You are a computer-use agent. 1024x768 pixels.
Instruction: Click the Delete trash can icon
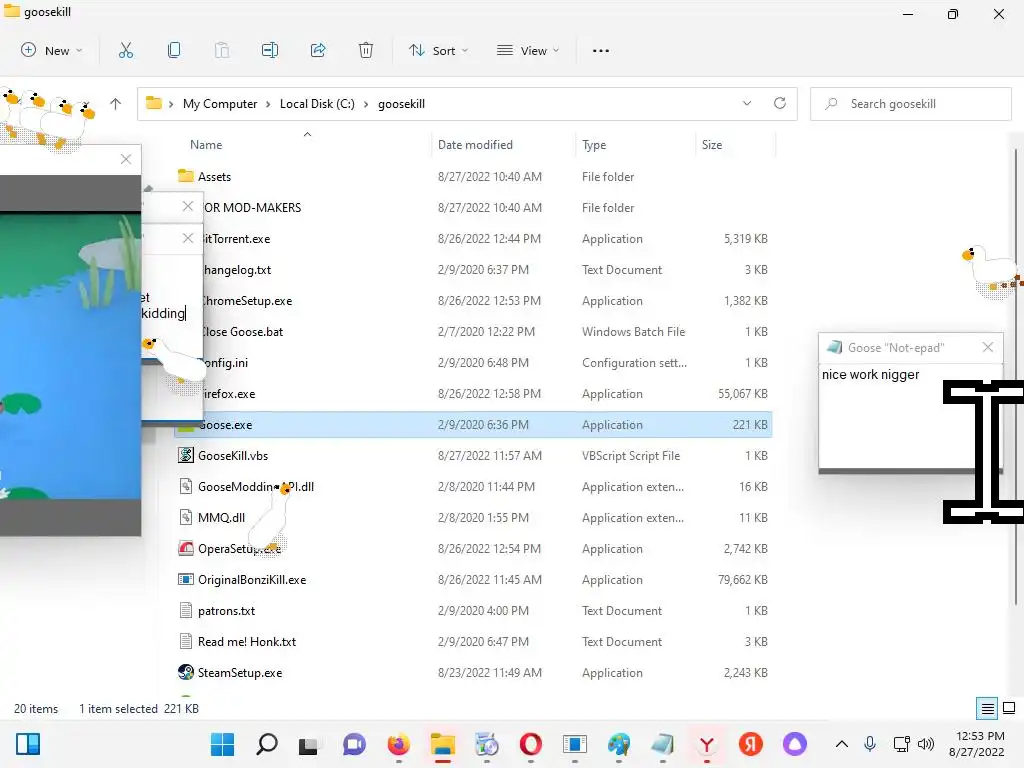pyautogui.click(x=366, y=50)
